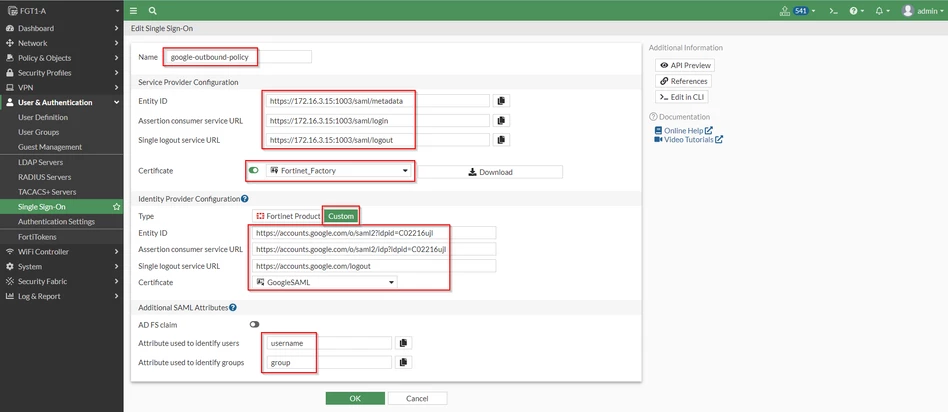The image size is (948, 412).
Task: Go to Guest Management
Action: tap(50, 147)
